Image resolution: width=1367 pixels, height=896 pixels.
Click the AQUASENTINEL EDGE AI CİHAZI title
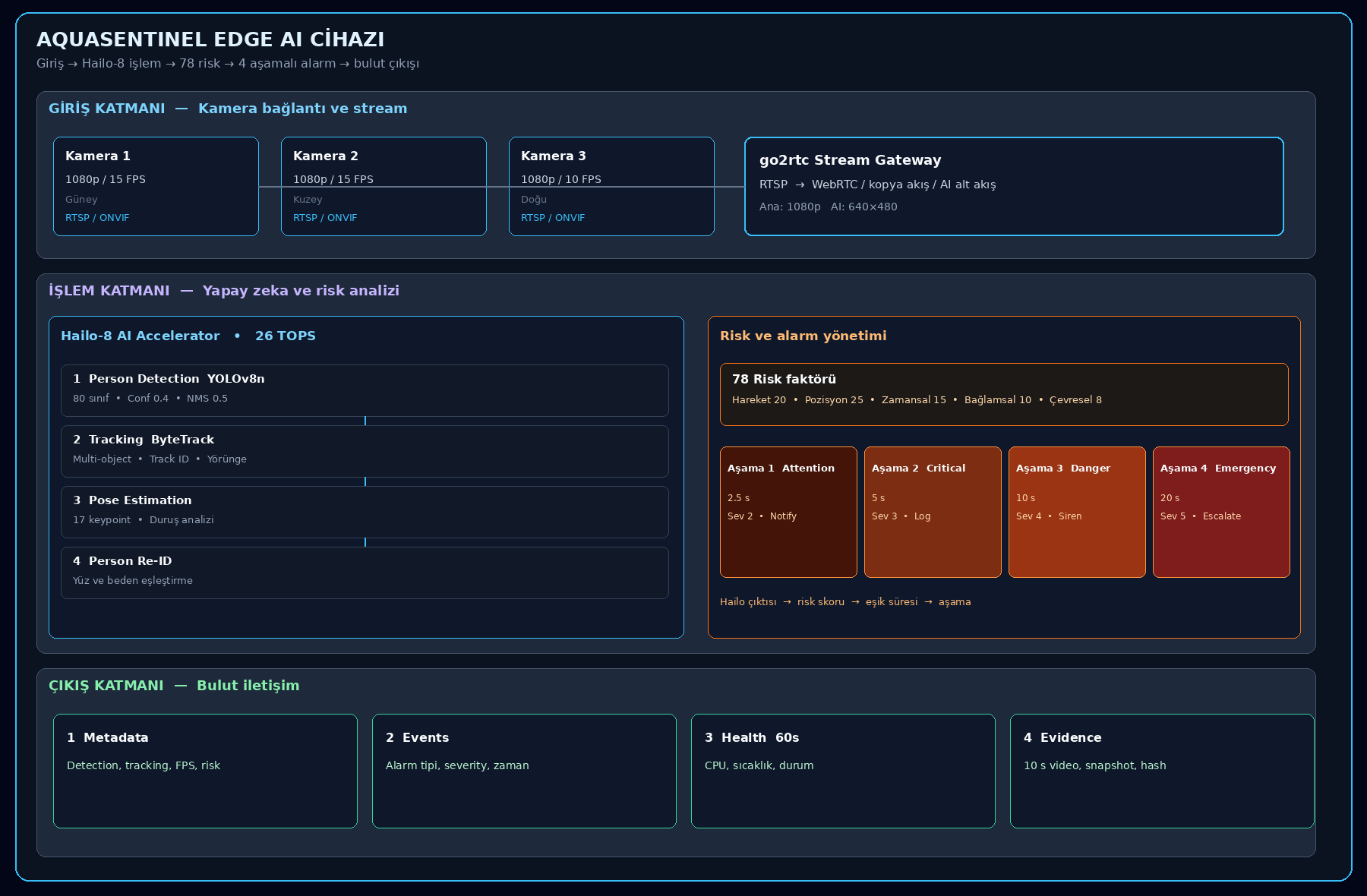point(210,39)
